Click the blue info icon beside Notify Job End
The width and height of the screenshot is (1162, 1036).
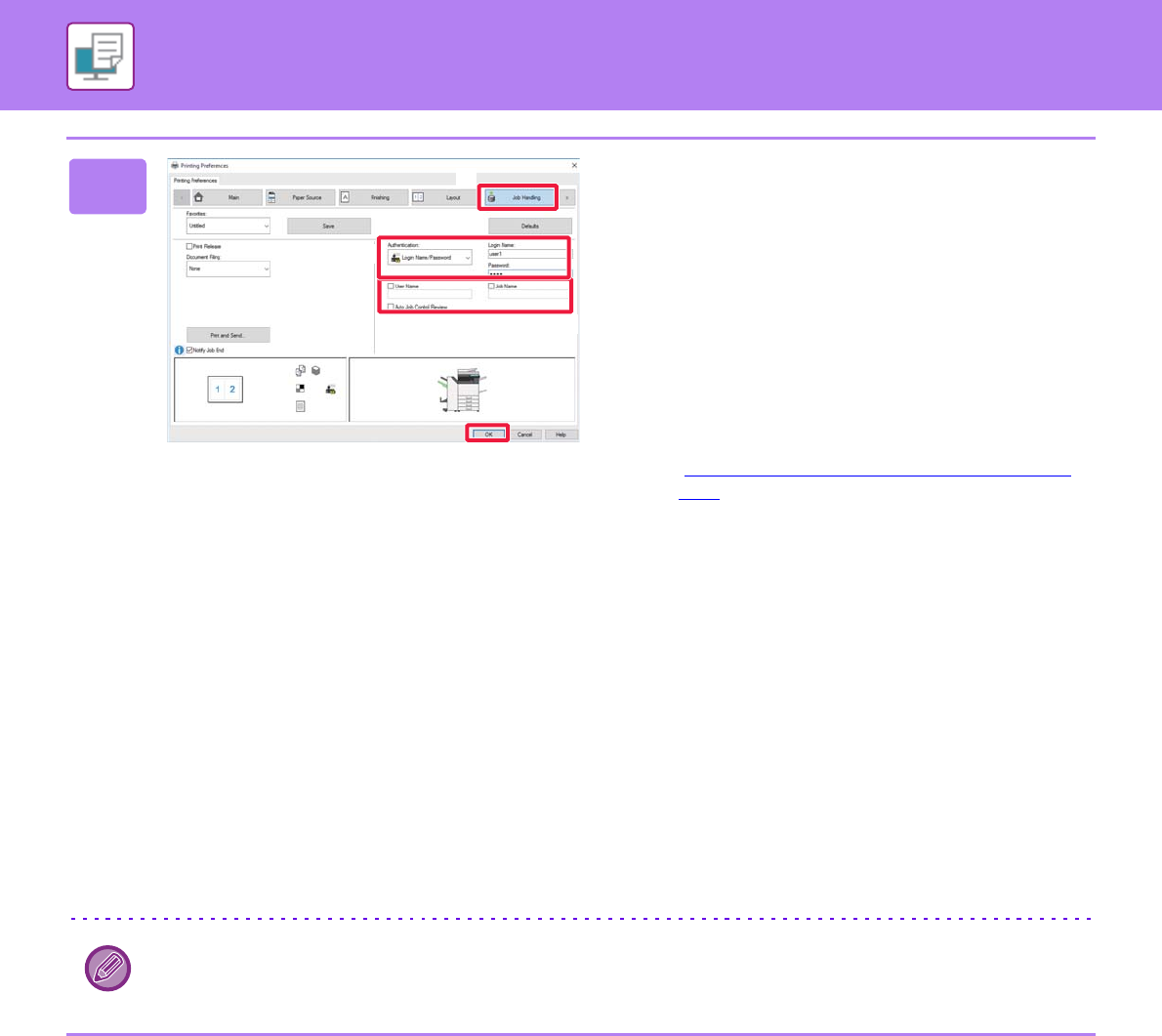click(179, 350)
